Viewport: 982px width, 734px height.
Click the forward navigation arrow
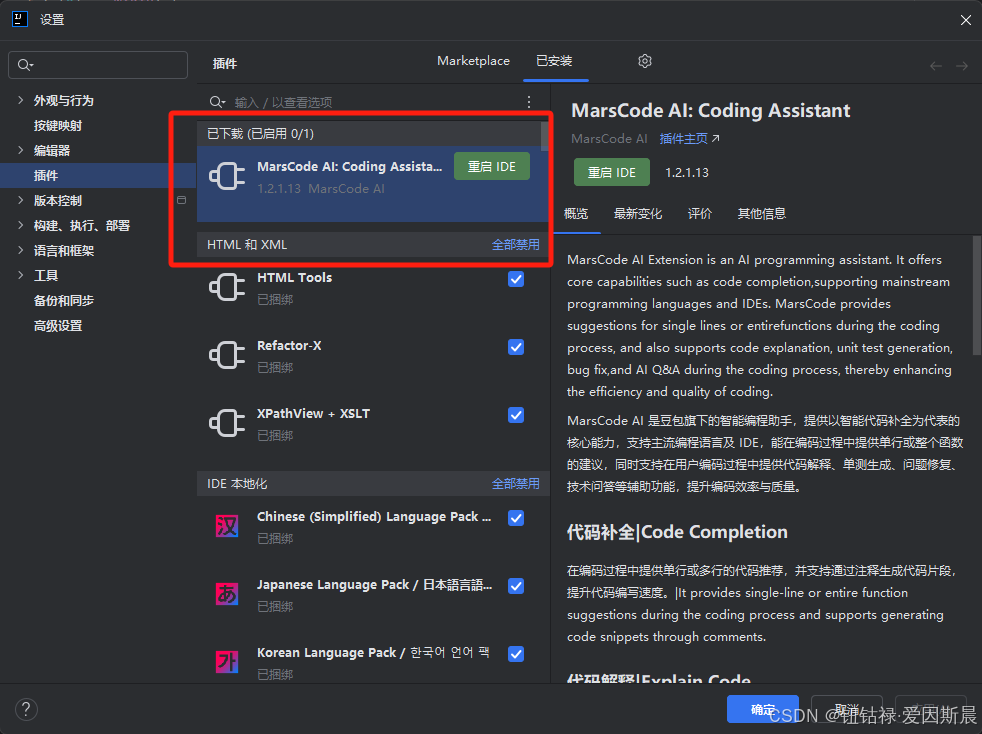coord(962,66)
